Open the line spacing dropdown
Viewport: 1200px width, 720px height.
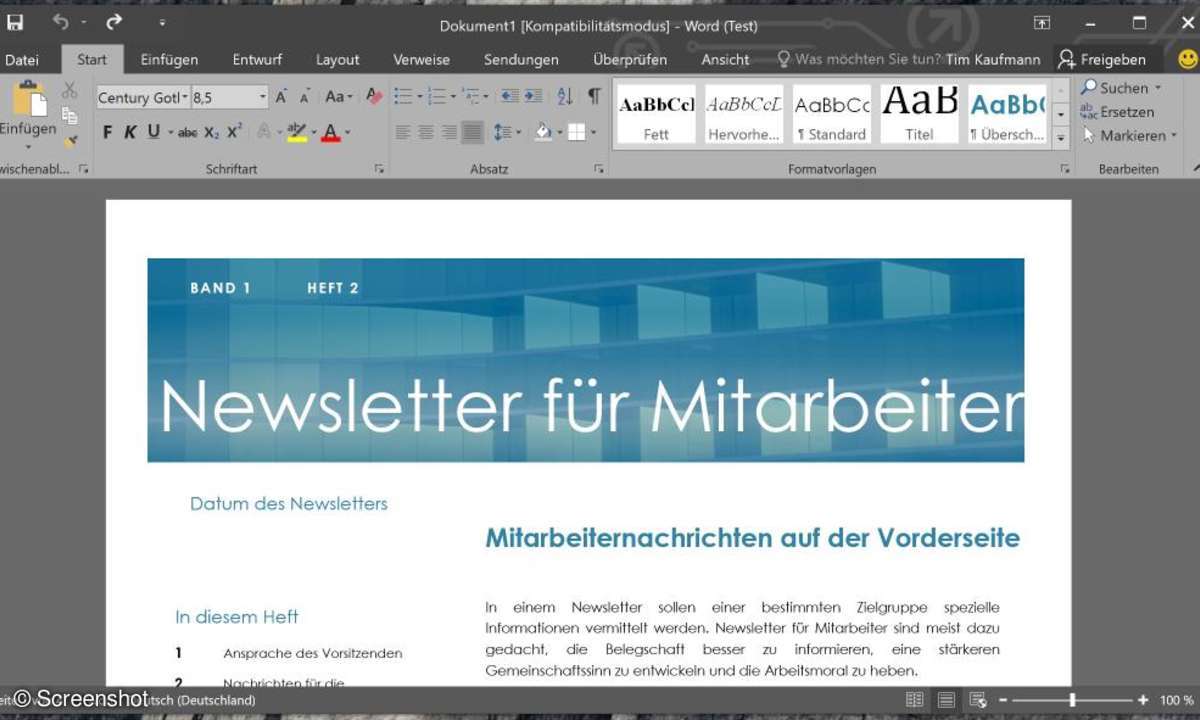507,132
